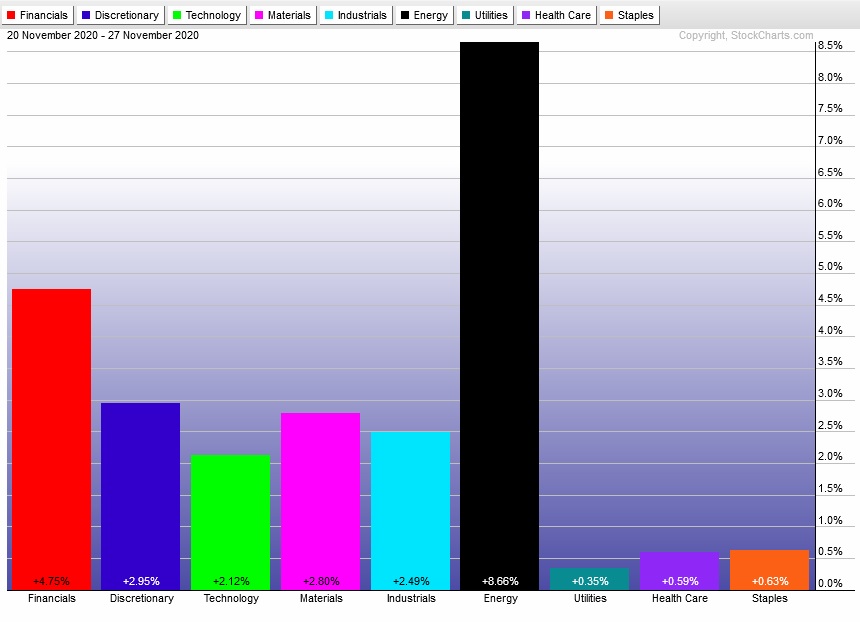
Task: Click the red Financials bar
Action: tap(52, 439)
